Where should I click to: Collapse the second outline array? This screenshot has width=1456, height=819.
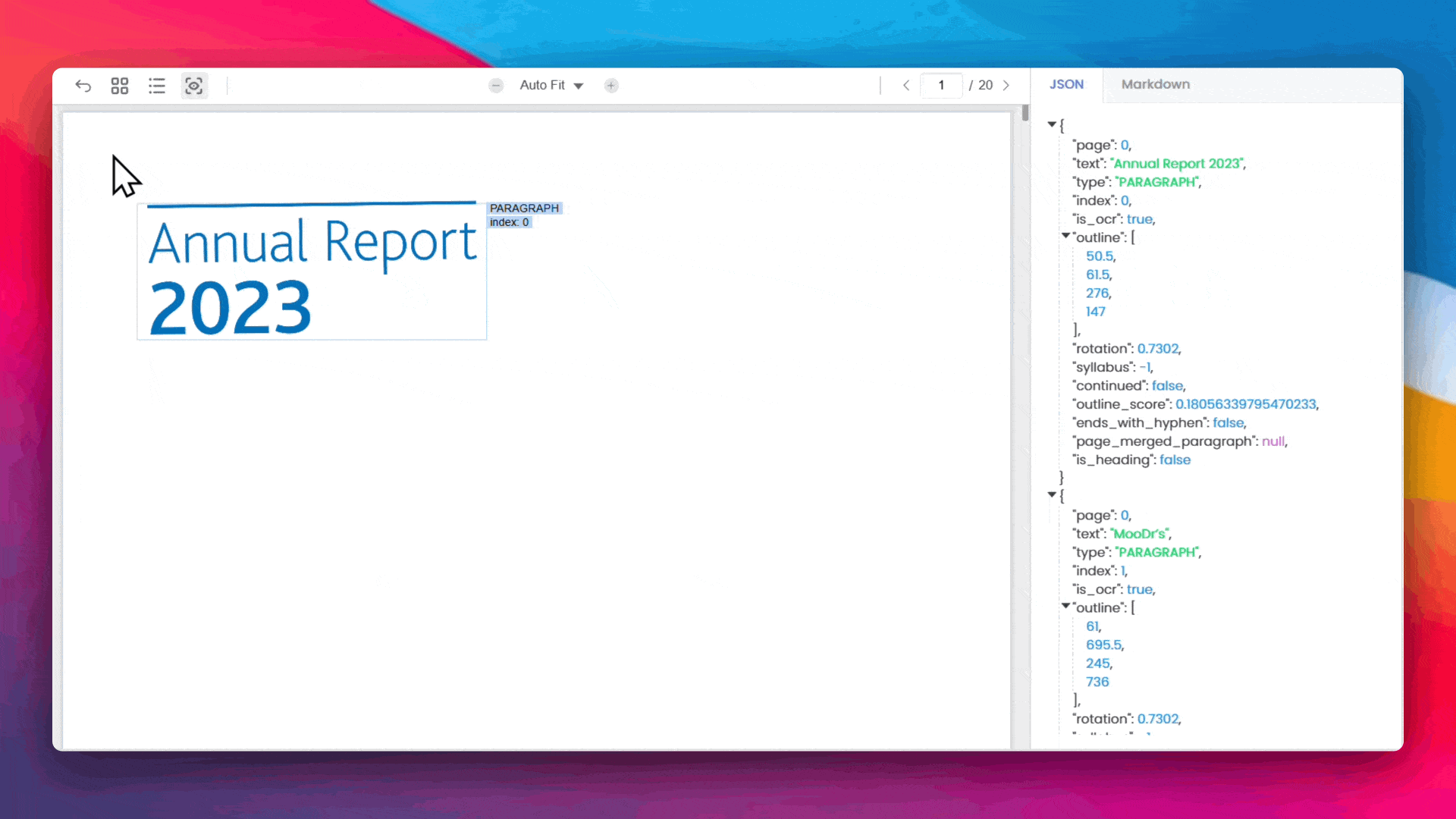coord(1065,607)
